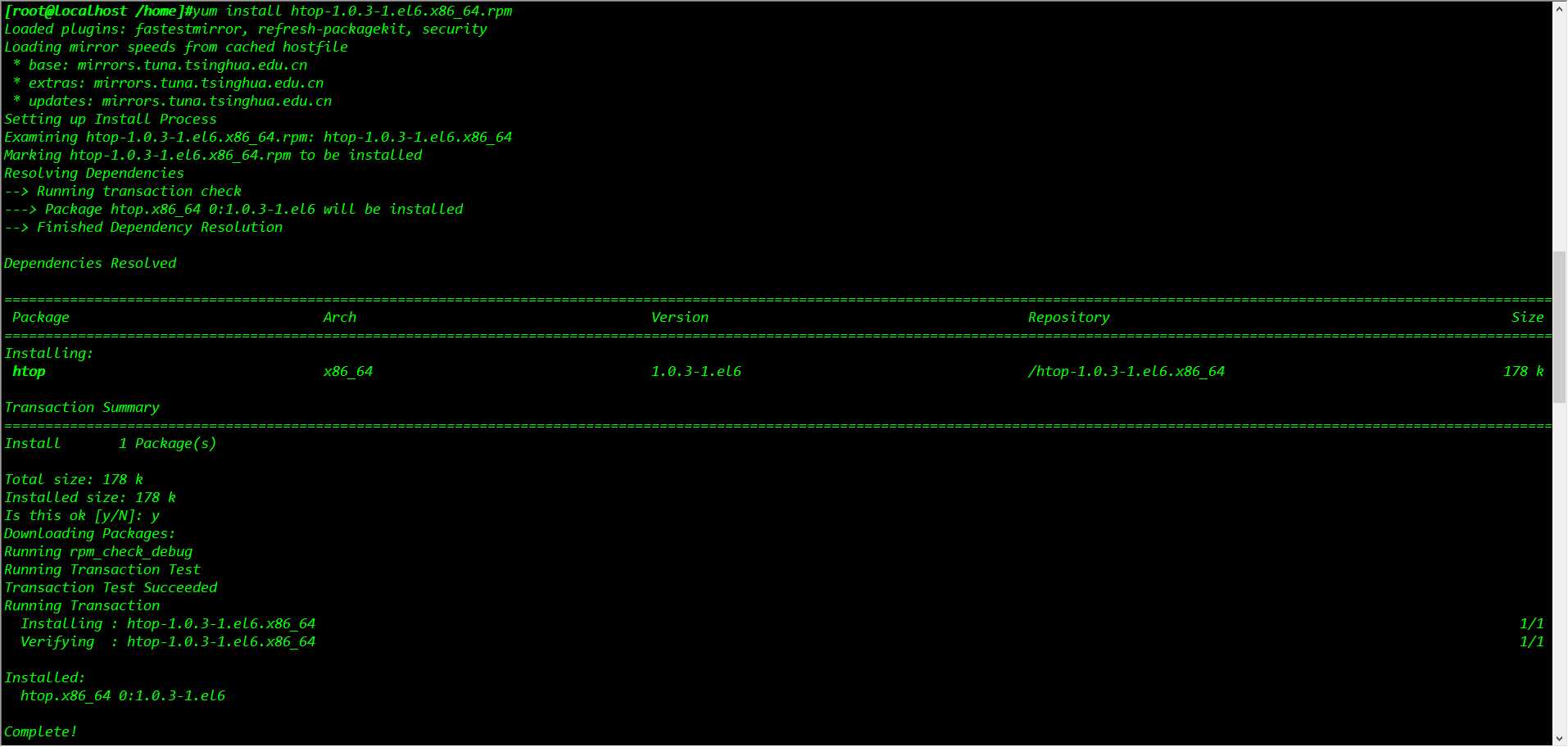Click '--> Finished Dependency Resolution' line
1568x747 pixels.
[x=143, y=227]
